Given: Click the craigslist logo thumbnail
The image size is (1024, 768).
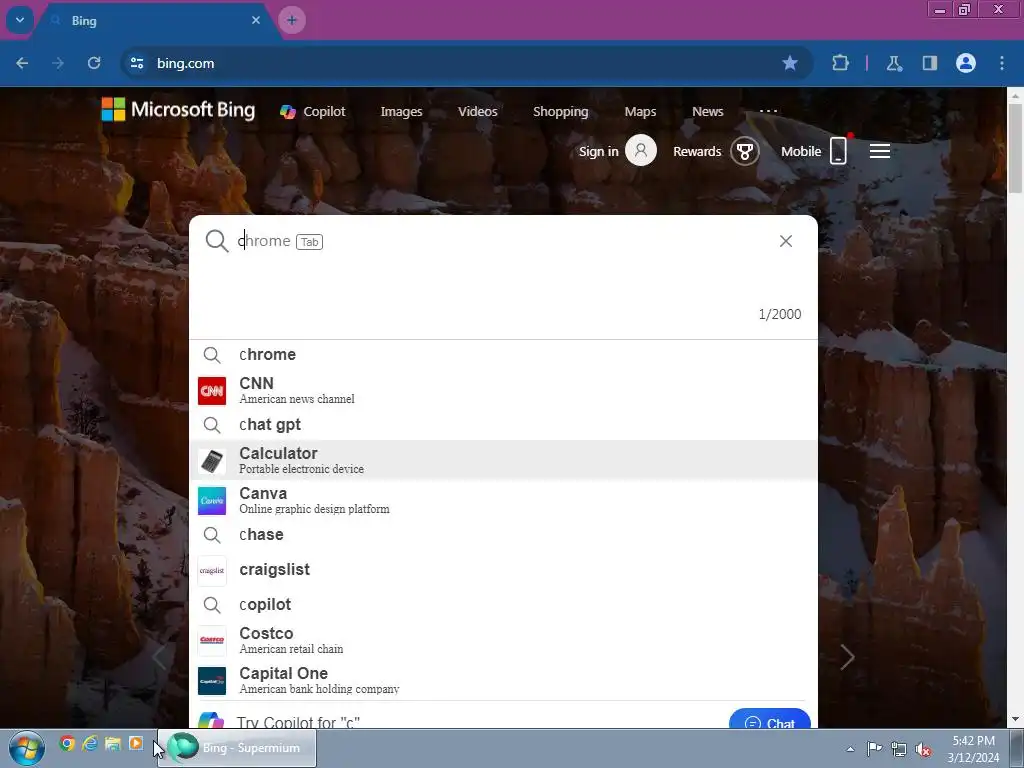Looking at the screenshot, I should click(212, 570).
